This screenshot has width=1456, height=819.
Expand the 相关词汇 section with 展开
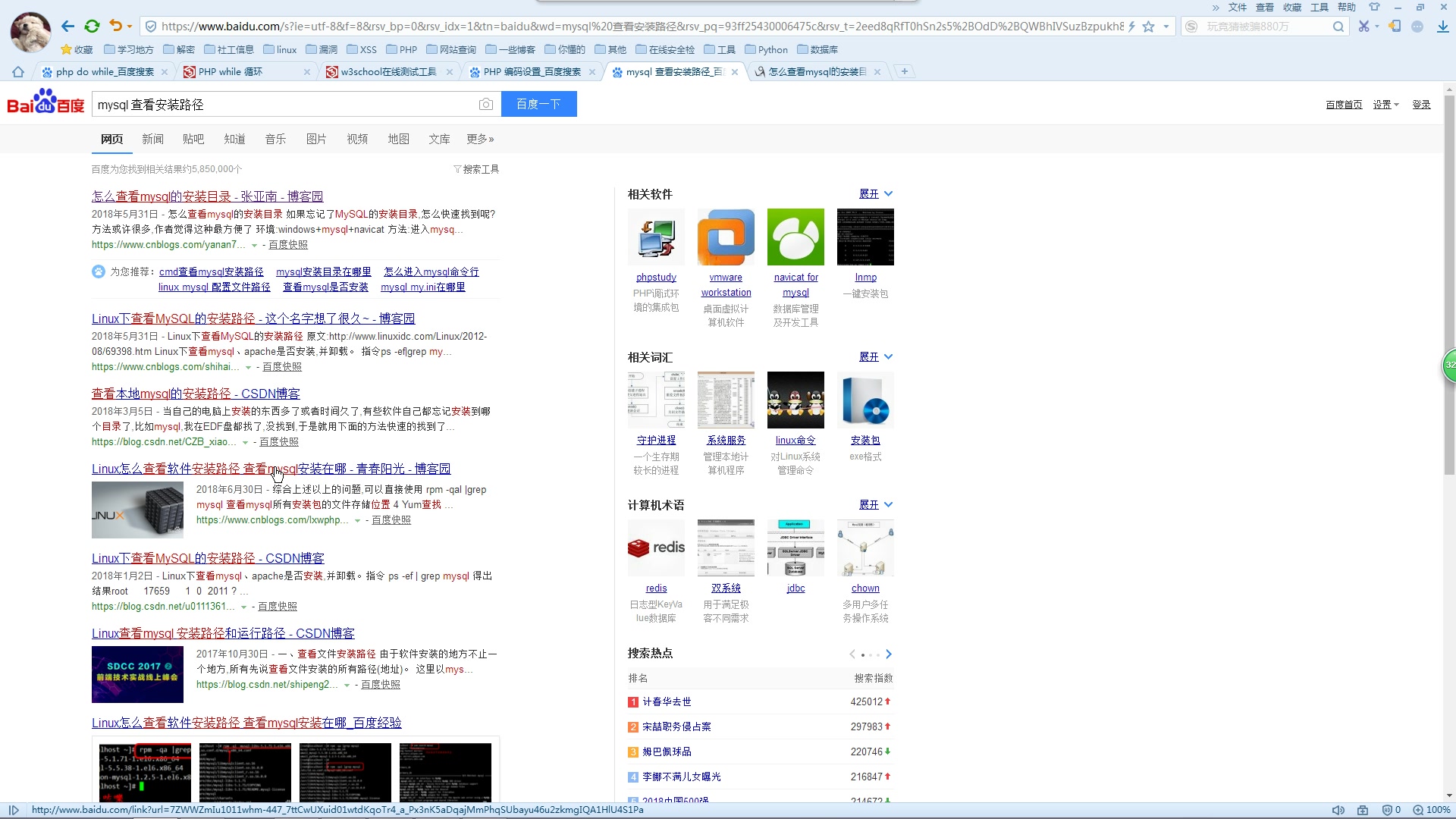click(876, 357)
